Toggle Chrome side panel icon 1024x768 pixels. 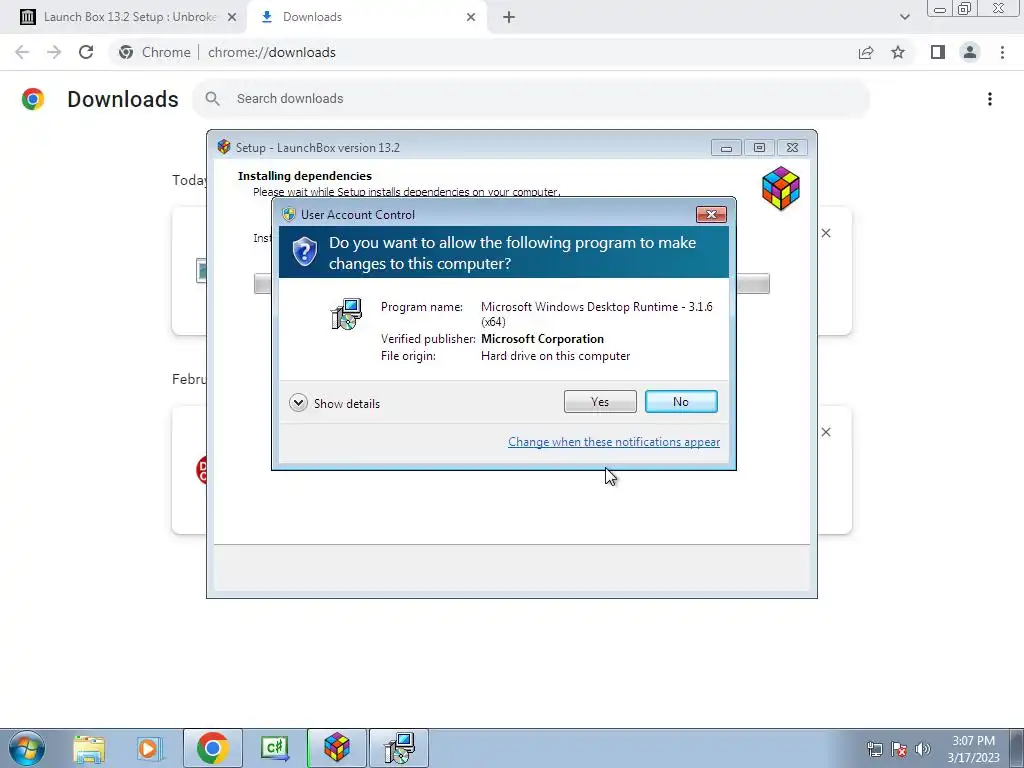[x=938, y=52]
